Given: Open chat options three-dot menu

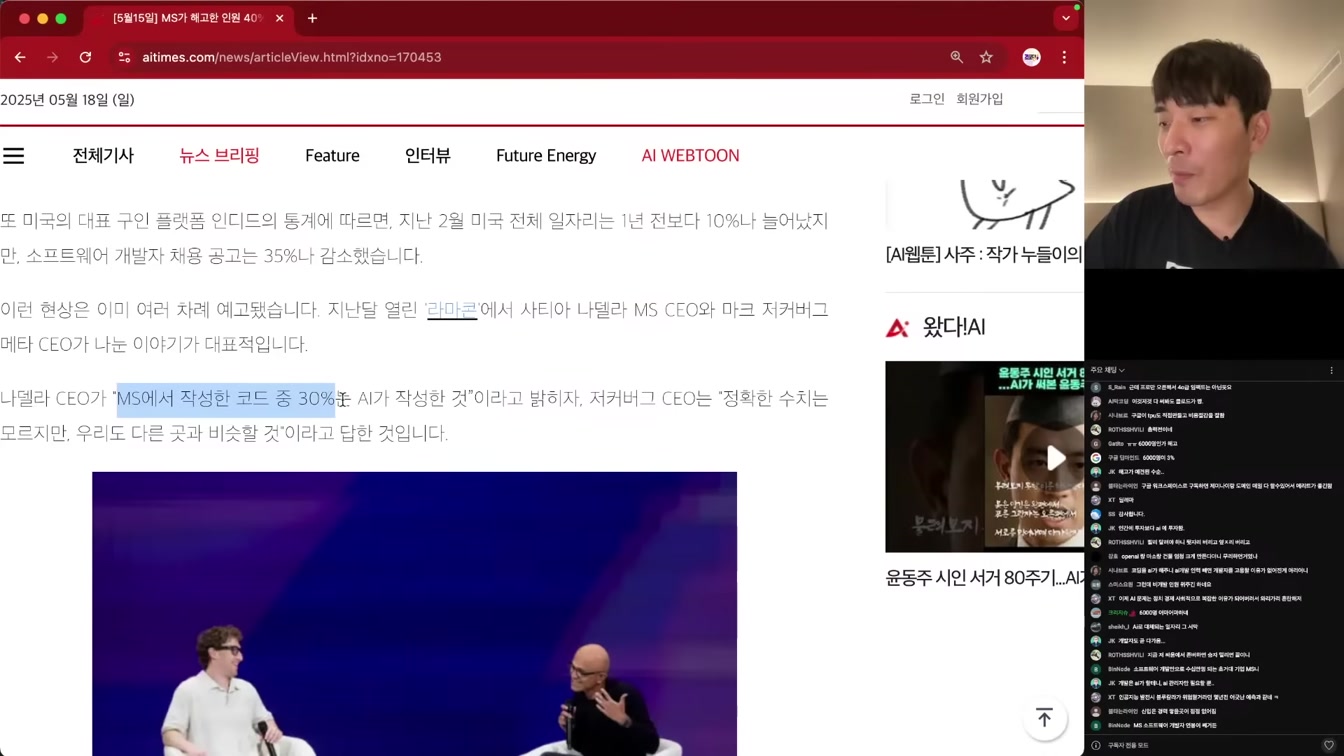Looking at the screenshot, I should tap(1331, 370).
